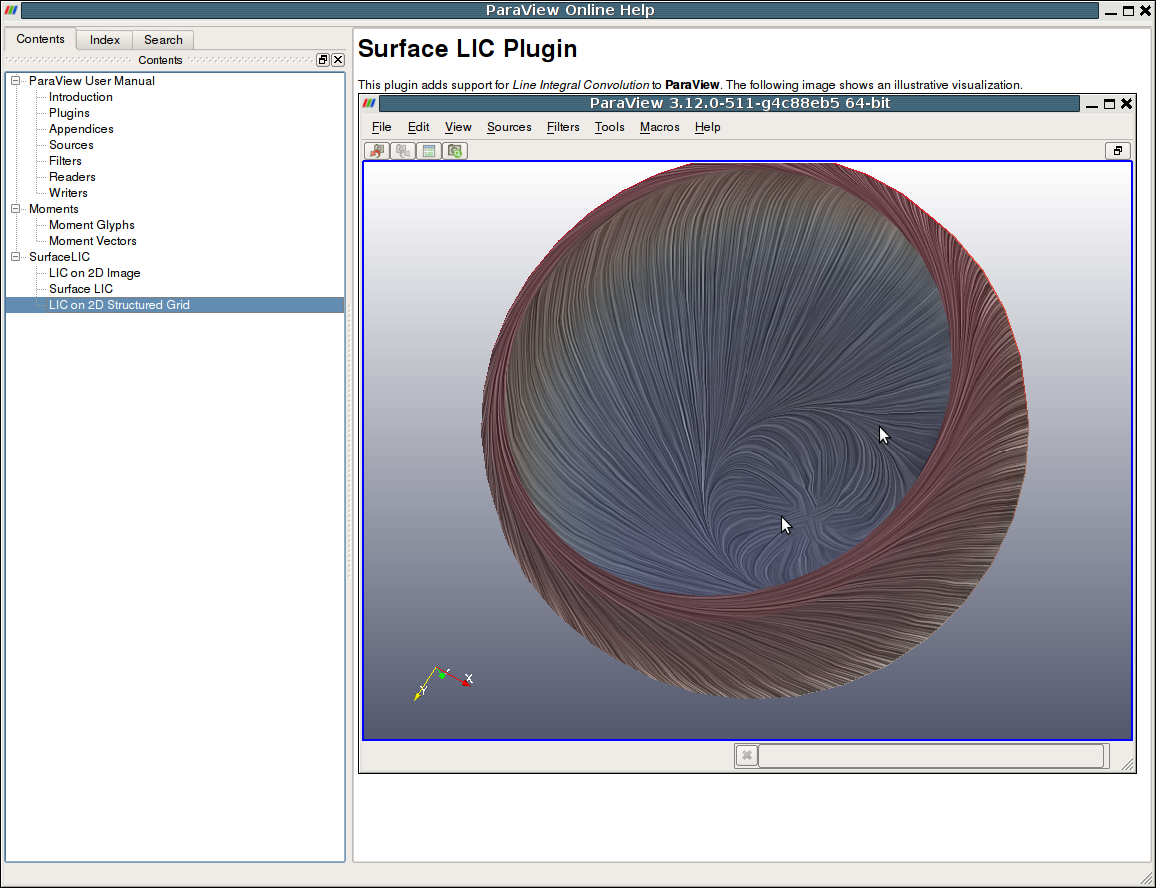Click the capture screenshot icon with green magnifier
Viewport: 1156px width, 888px height.
click(455, 150)
